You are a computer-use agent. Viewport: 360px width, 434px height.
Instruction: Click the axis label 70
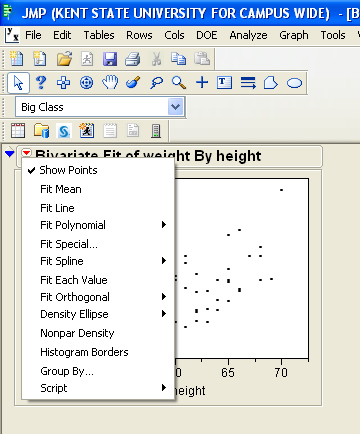(x=281, y=372)
